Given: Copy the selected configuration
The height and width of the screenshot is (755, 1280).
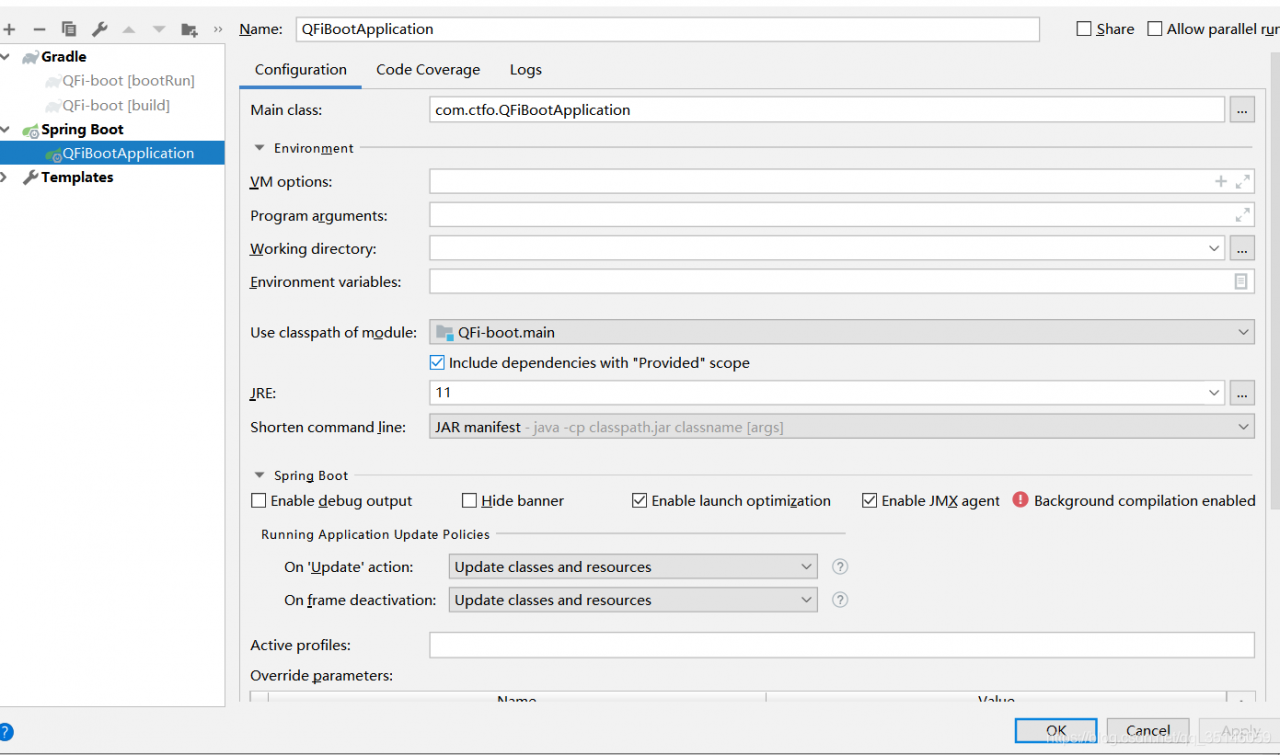Looking at the screenshot, I should point(69,29).
